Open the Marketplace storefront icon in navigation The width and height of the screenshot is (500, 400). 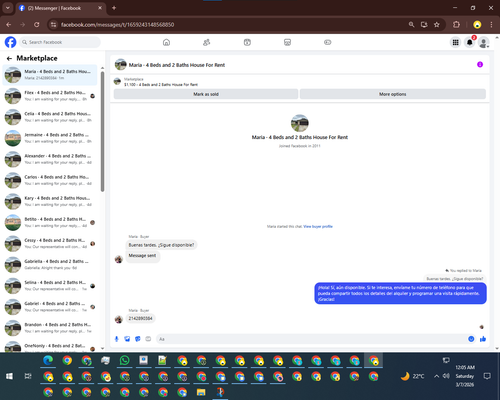(x=287, y=42)
